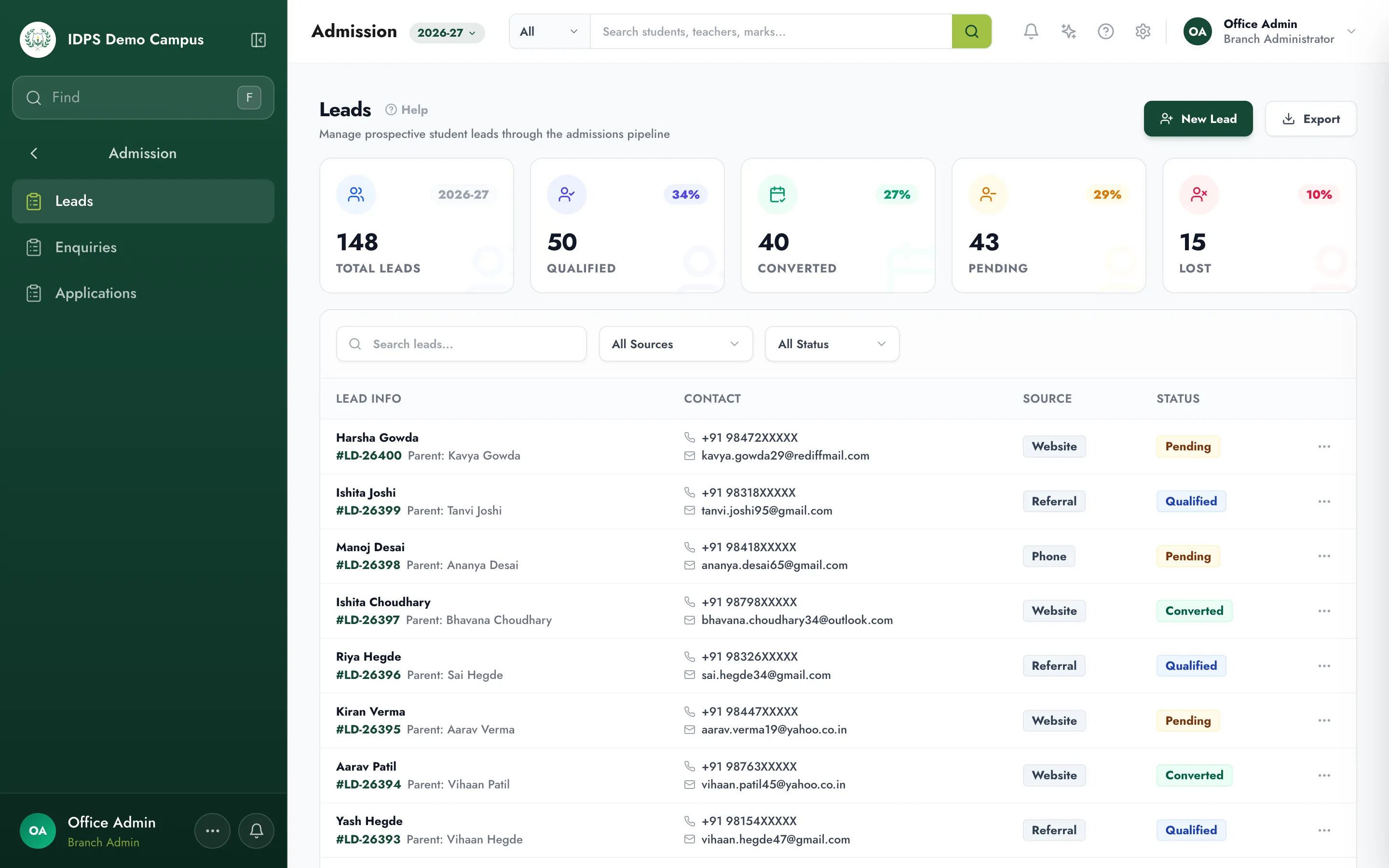This screenshot has height=868, width=1389.
Task: Click the Export button
Action: tap(1310, 119)
